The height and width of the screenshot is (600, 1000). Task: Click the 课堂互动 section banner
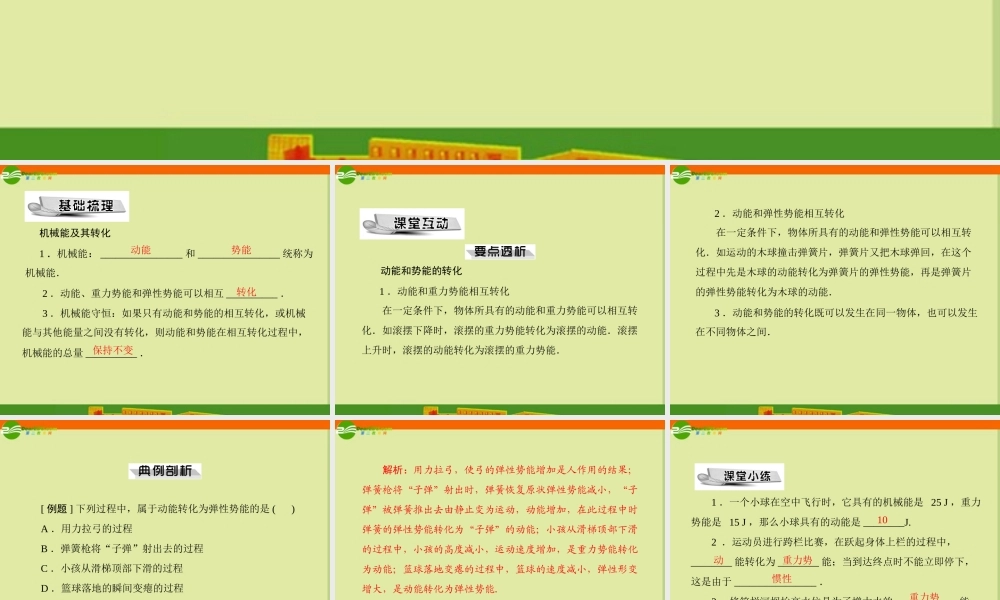coord(412,223)
